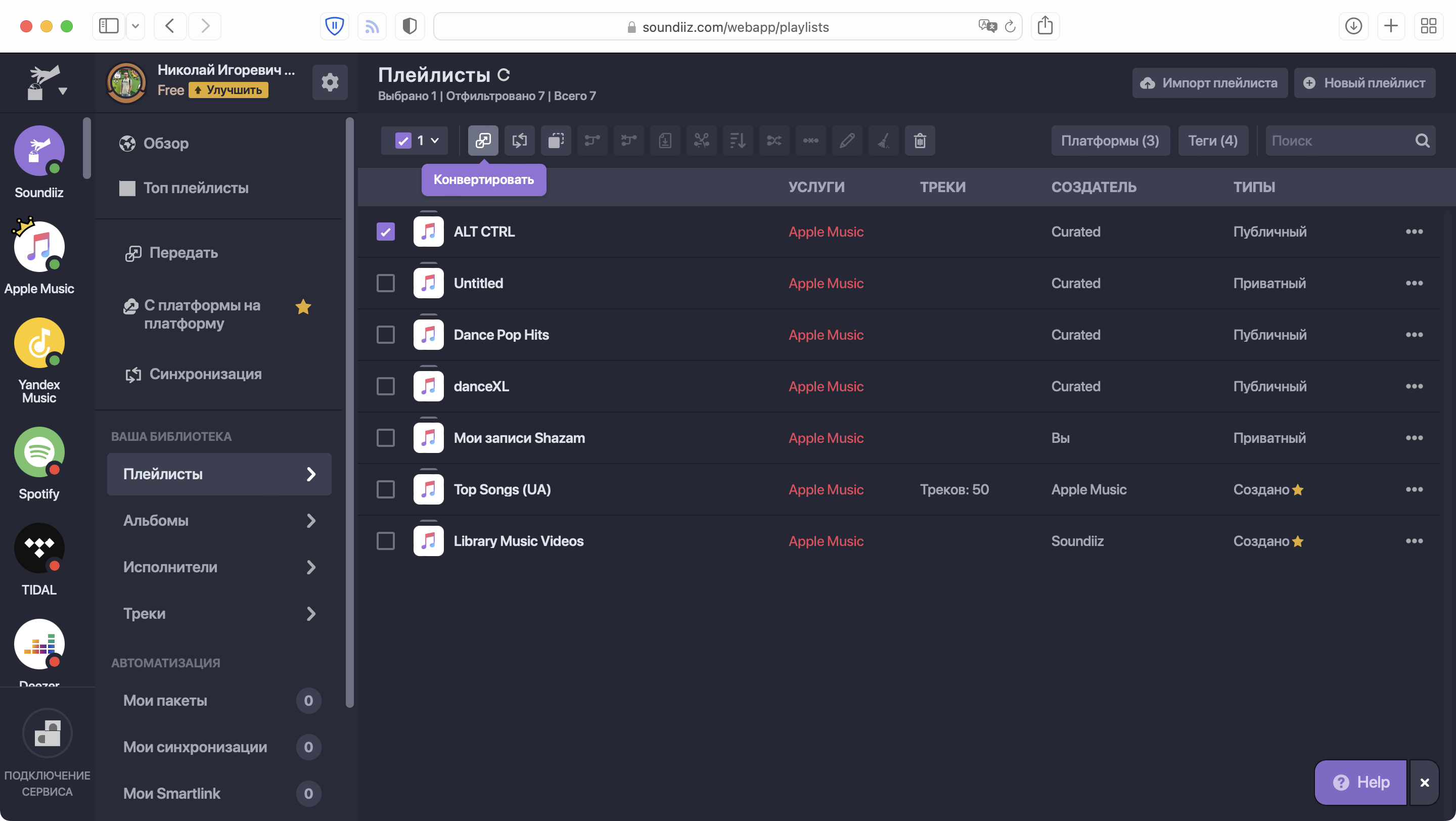Image resolution: width=1456 pixels, height=821 pixels.
Task: Click the broom Clean playlist icon
Action: pos(883,140)
